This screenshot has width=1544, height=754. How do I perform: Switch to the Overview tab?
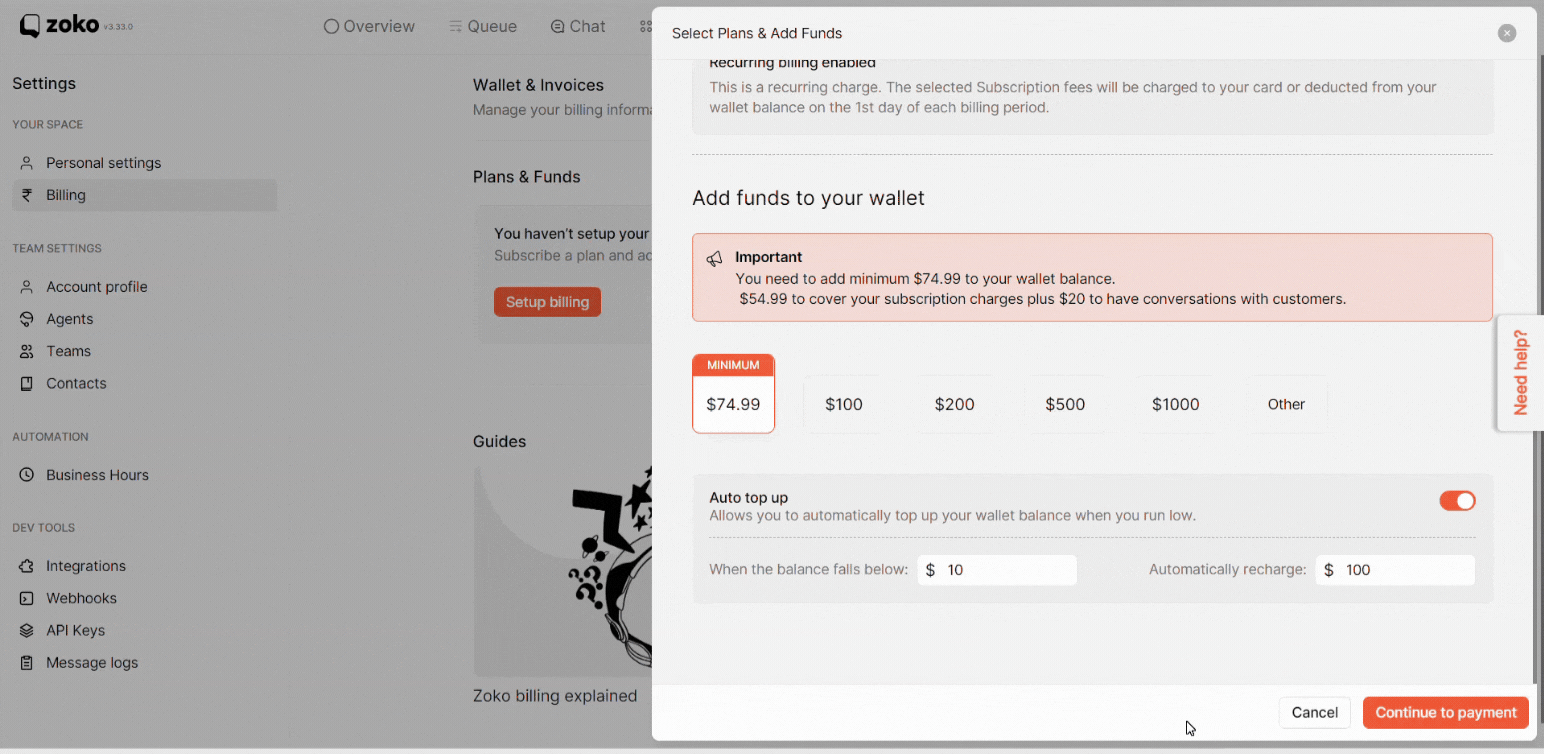pyautogui.click(x=369, y=26)
